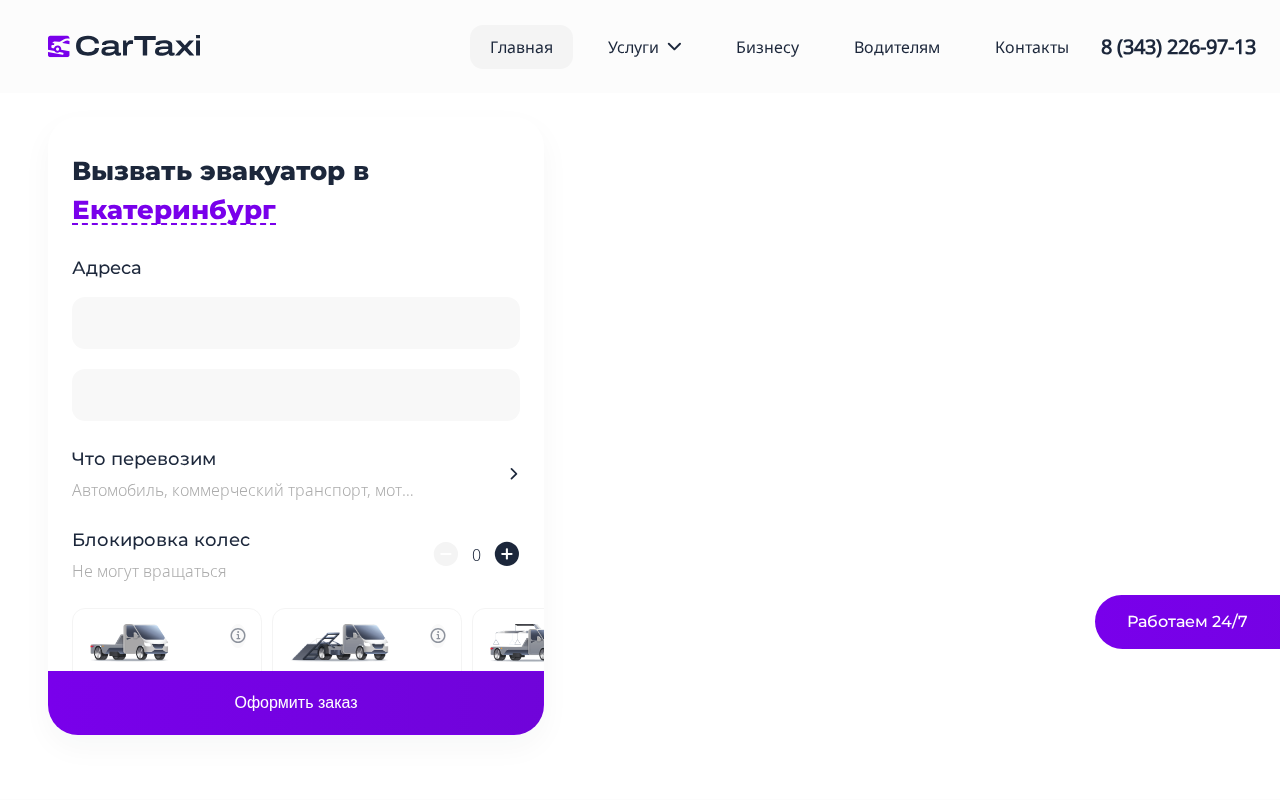The width and height of the screenshot is (1280, 800).
Task: Select the third crane tow truck card
Action: (x=508, y=640)
